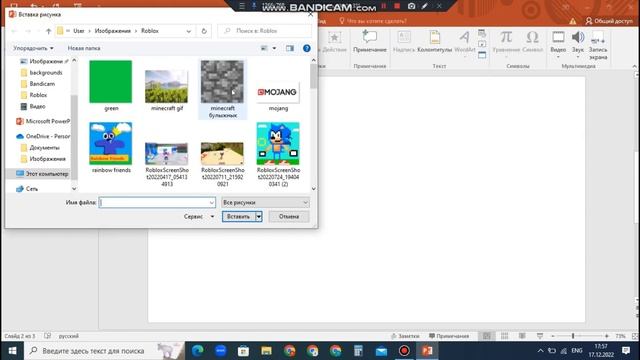The width and height of the screenshot is (640, 360).
Task: Select OneDrive - Personal in tree
Action: [x=43, y=136]
